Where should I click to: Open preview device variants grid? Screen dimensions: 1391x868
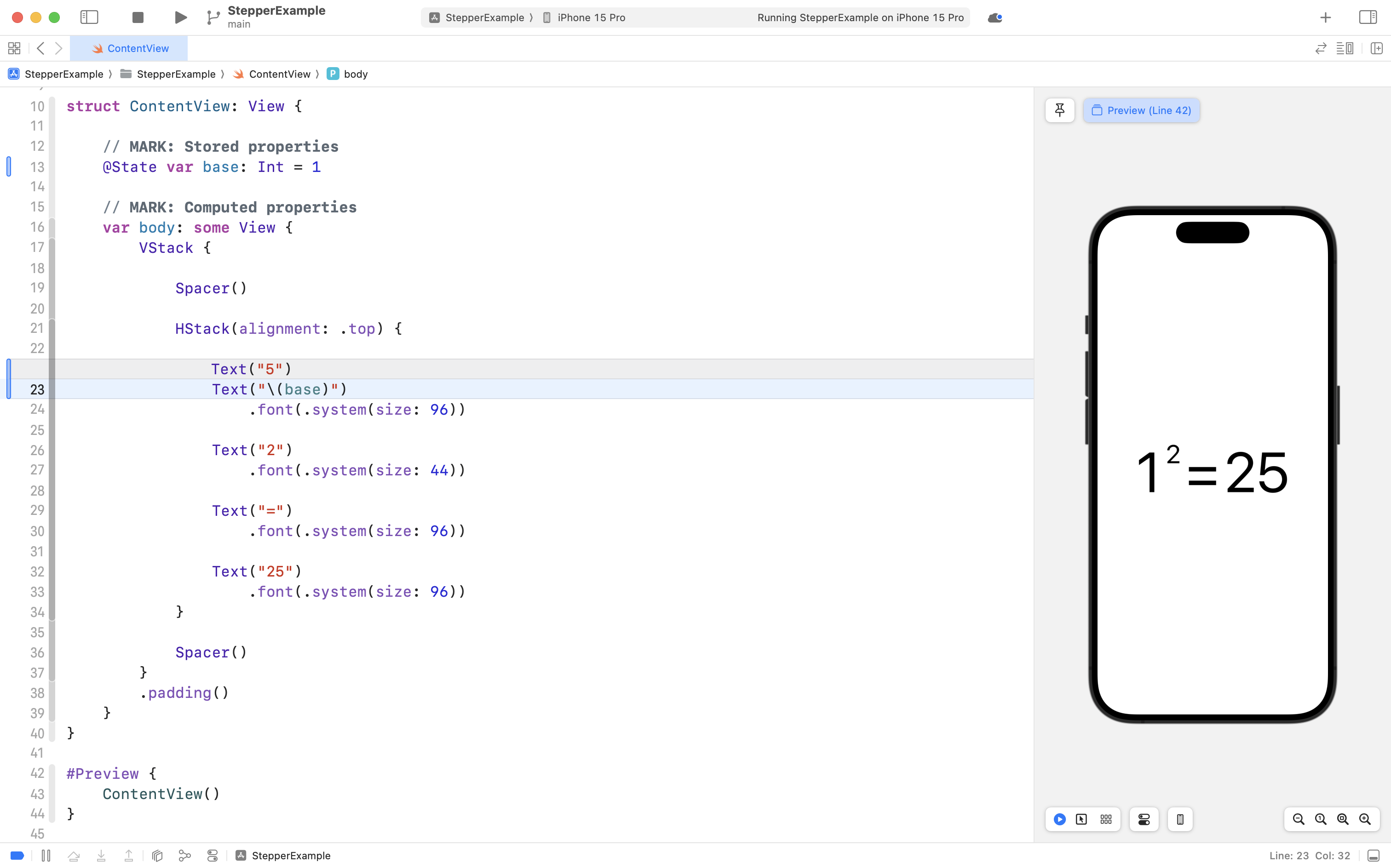(x=1105, y=819)
